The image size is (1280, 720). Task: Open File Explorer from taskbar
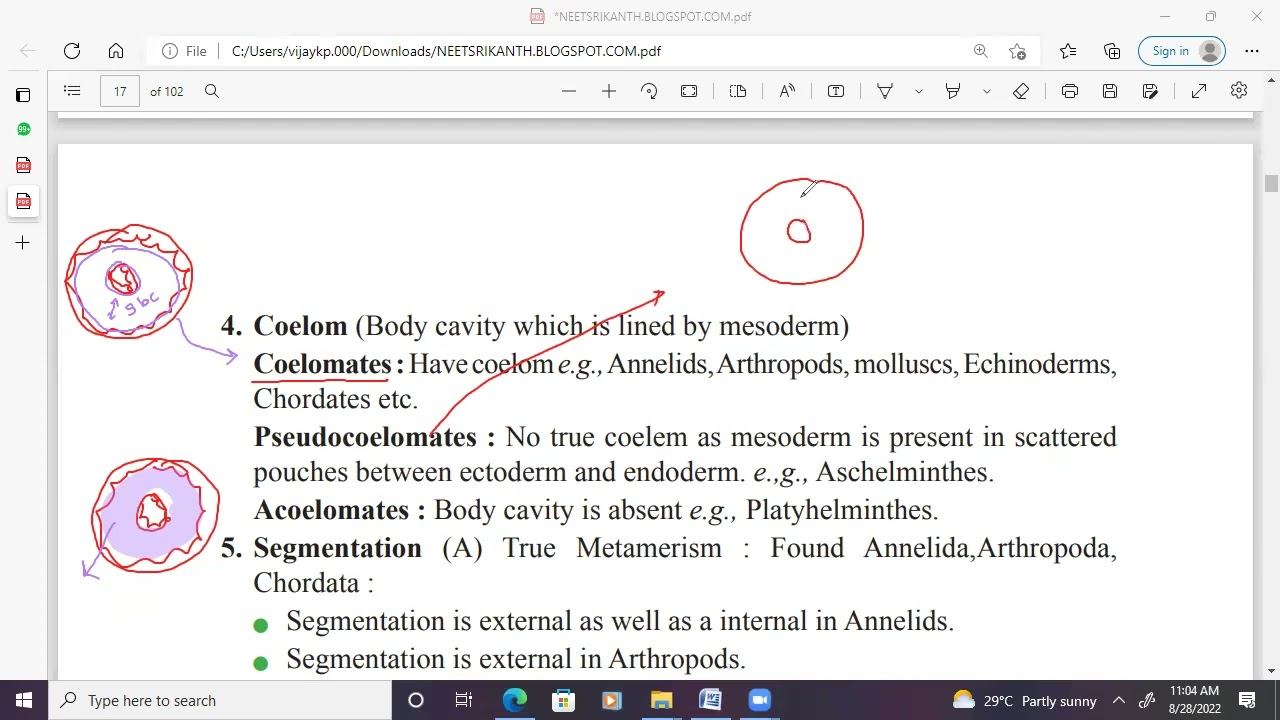(661, 700)
